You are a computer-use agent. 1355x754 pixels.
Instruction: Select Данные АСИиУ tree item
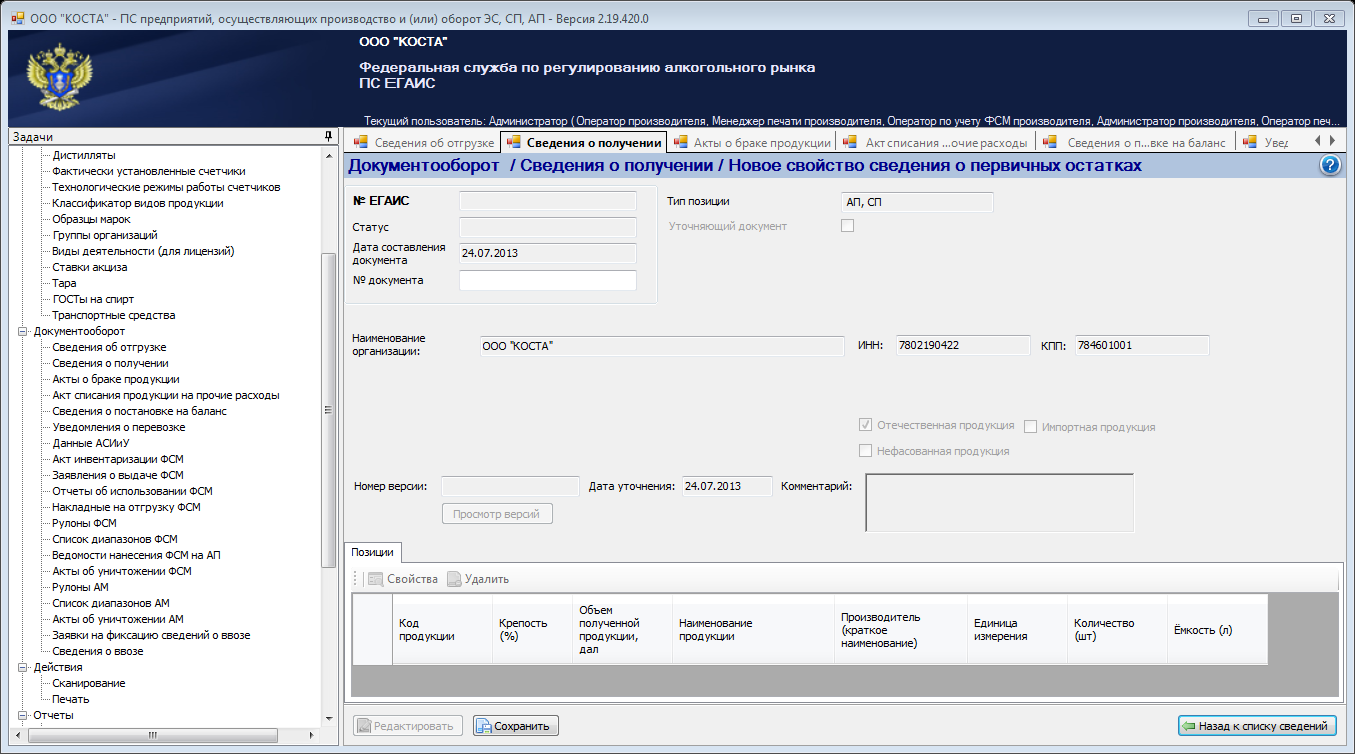[91, 443]
